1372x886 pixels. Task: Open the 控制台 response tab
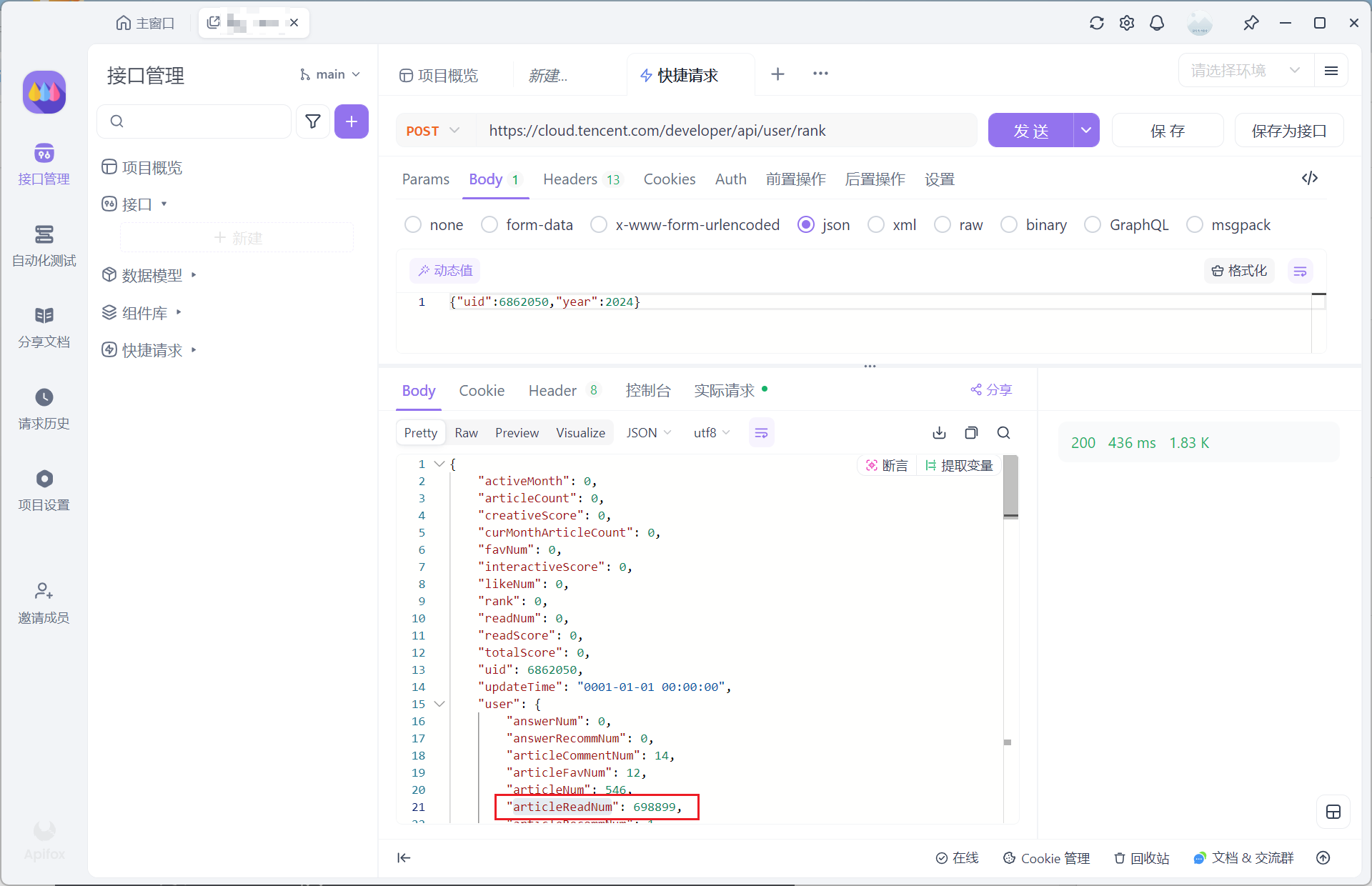click(x=647, y=391)
